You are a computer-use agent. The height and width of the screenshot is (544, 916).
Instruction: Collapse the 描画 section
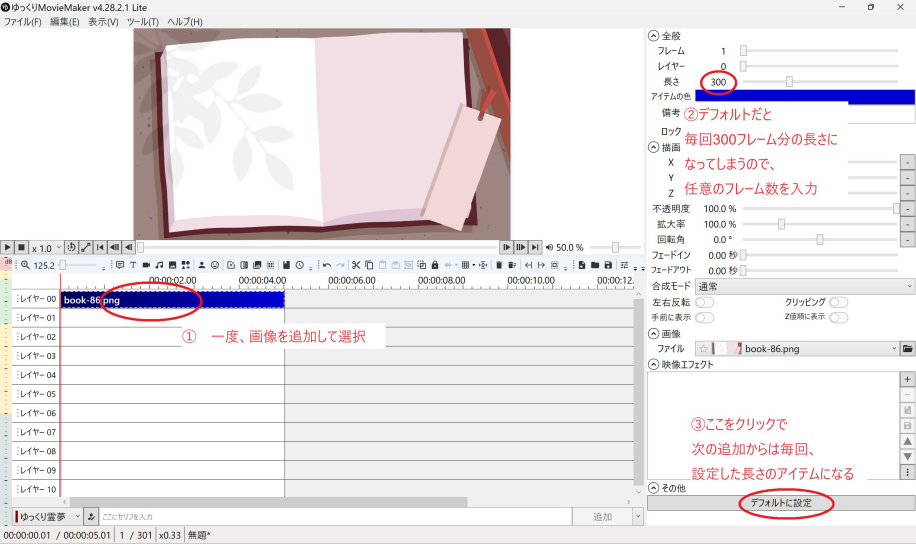tap(654, 147)
